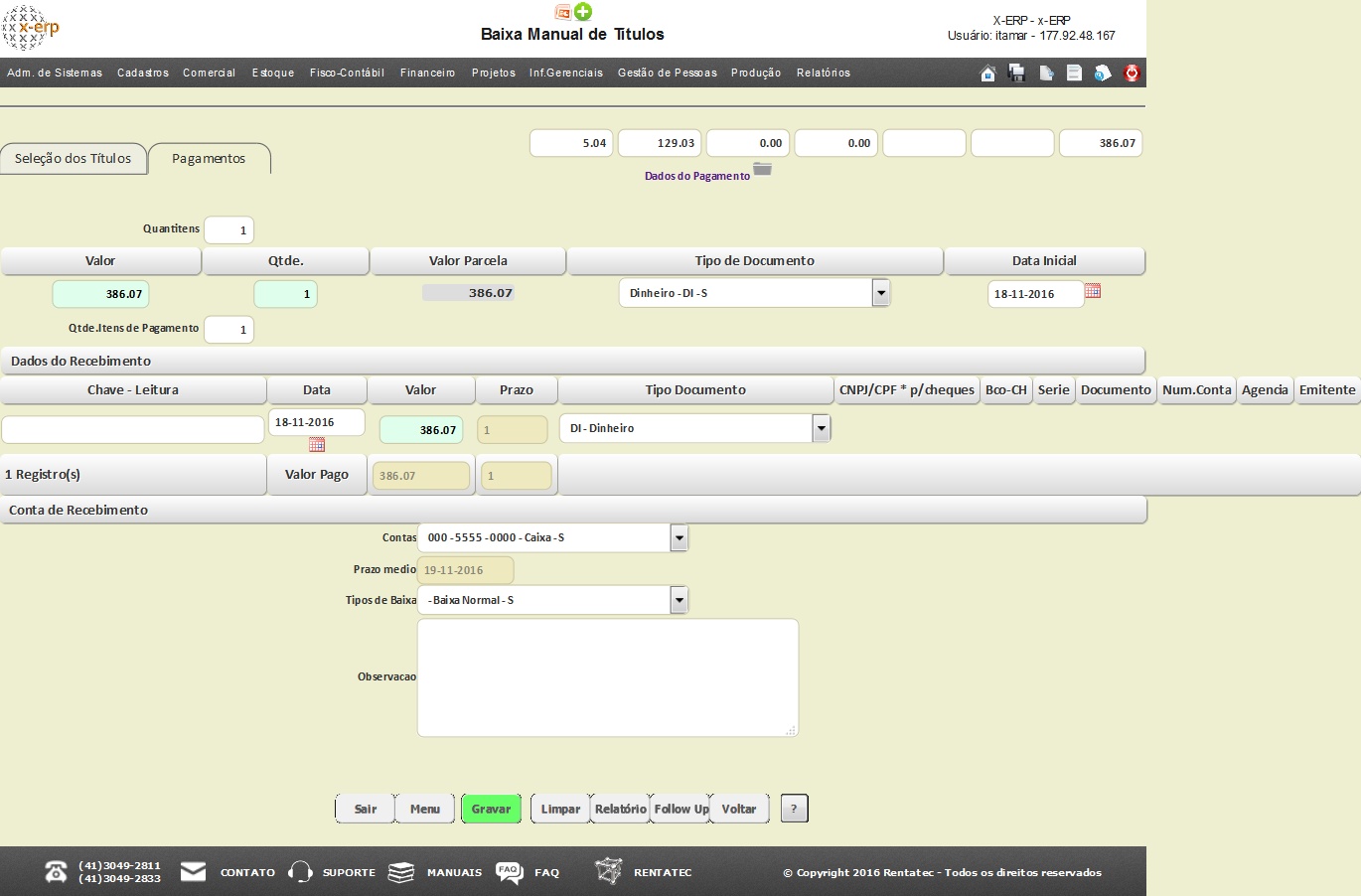Click the headset SUPORTE icon
The width and height of the screenshot is (1361, 896).
click(300, 872)
